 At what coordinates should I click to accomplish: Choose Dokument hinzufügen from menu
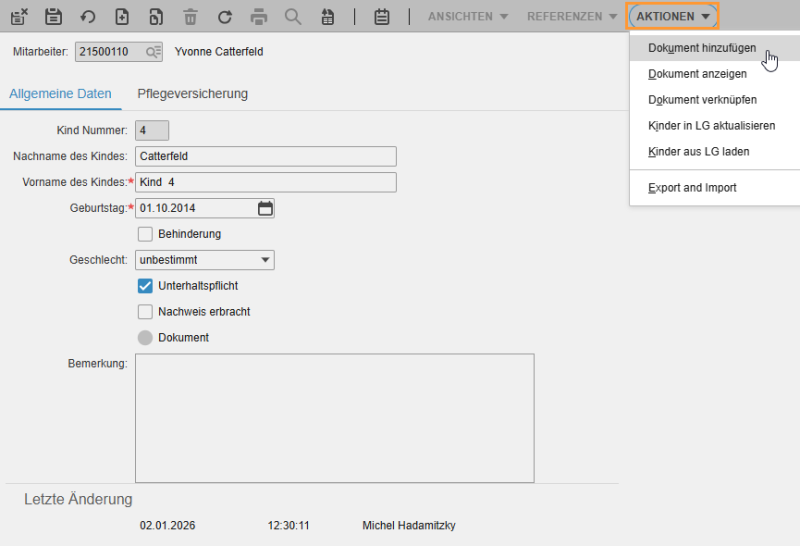coord(715,48)
